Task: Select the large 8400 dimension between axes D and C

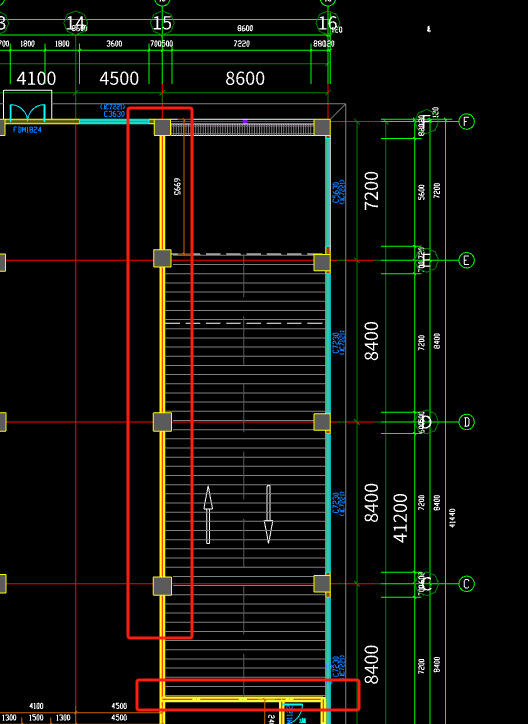Action: [372, 503]
